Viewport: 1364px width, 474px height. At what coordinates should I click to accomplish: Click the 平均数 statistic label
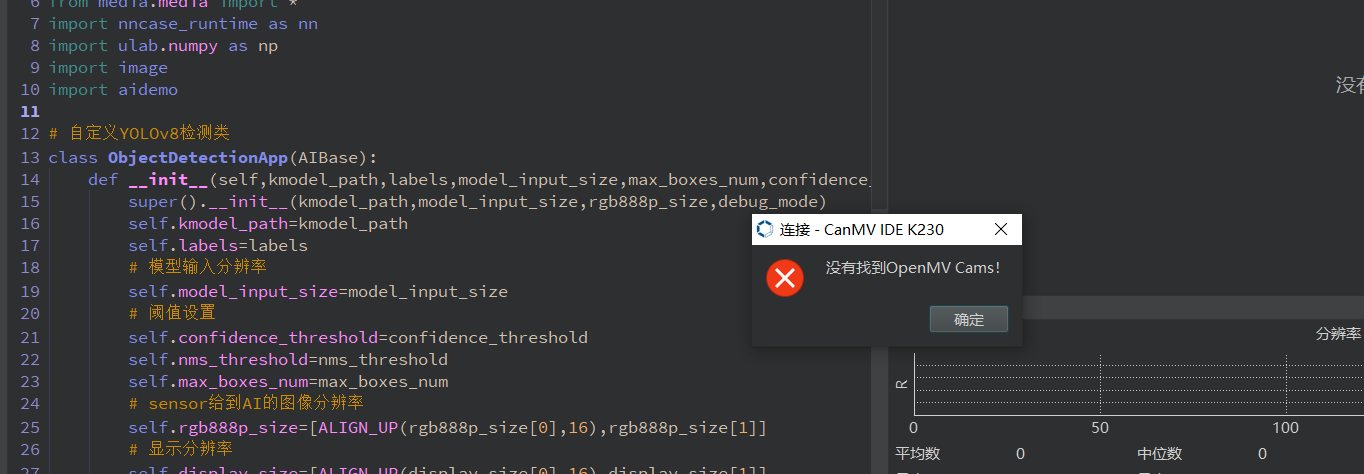pyautogui.click(x=917, y=454)
